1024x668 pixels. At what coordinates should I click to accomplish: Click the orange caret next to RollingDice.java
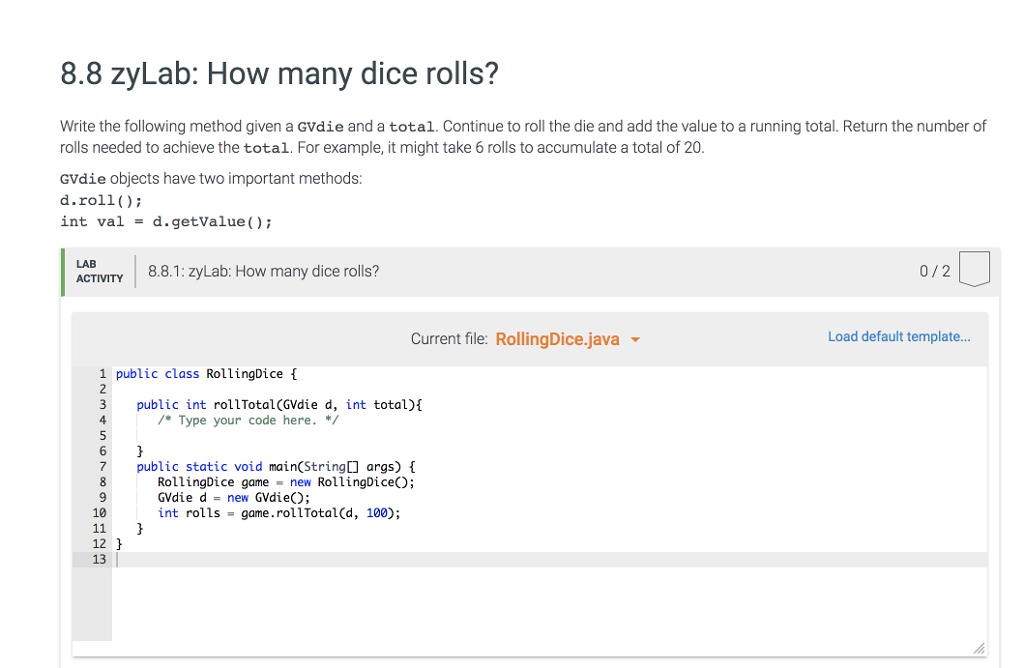[x=636, y=339]
